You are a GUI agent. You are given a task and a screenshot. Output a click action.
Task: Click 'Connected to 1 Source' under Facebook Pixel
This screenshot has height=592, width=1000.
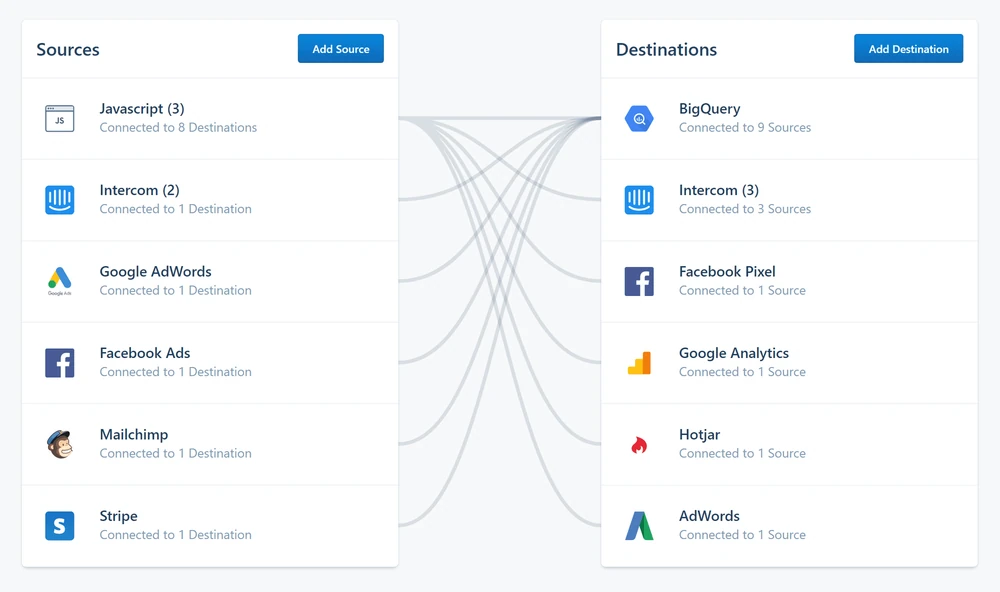(742, 290)
